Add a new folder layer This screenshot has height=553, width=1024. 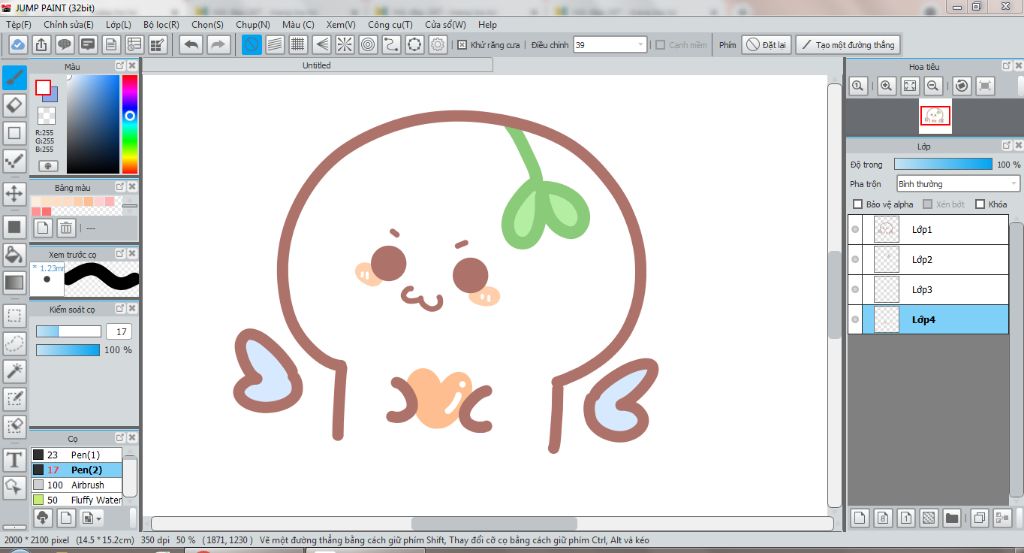tap(952, 518)
